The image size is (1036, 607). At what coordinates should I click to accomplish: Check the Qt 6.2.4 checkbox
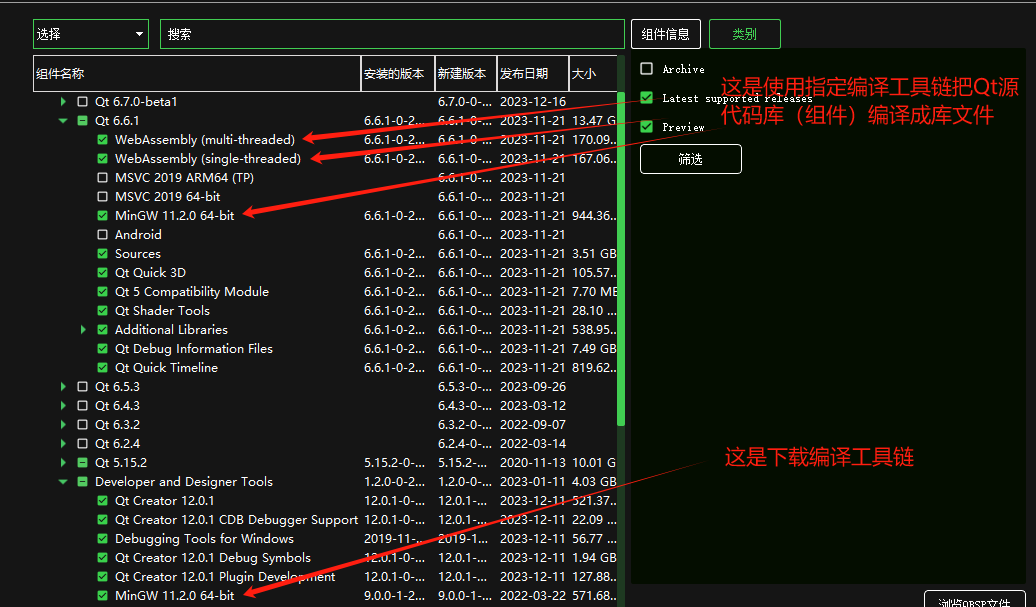pyautogui.click(x=83, y=444)
